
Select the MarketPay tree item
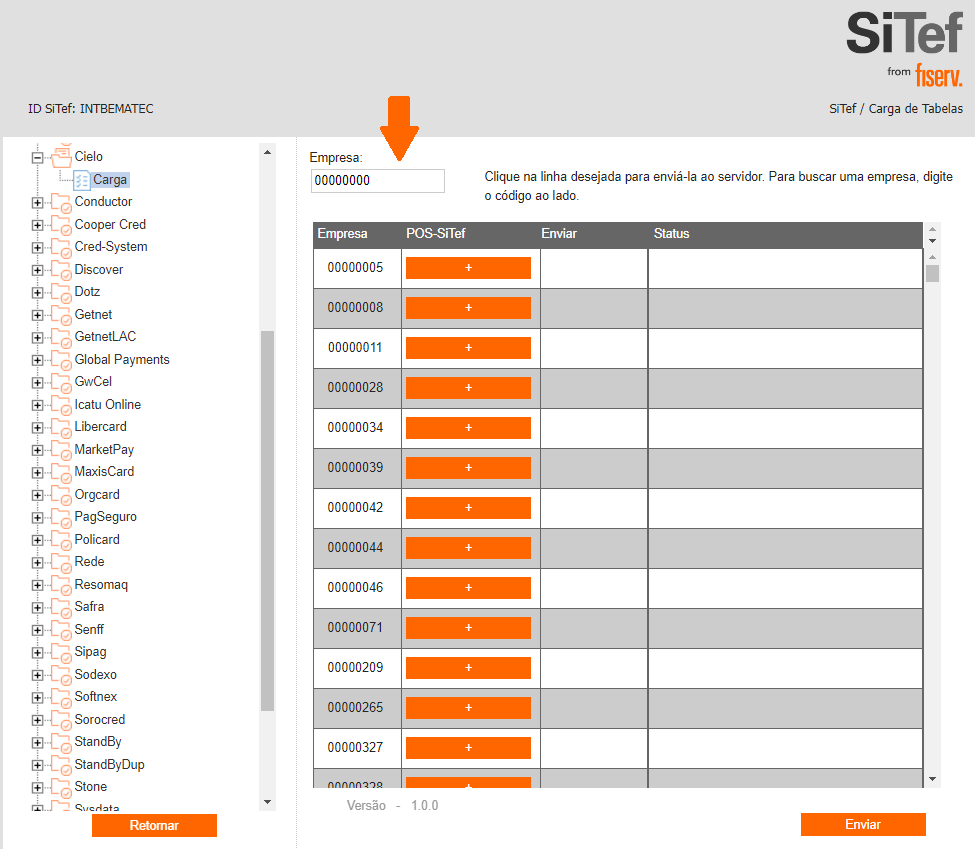(x=104, y=450)
